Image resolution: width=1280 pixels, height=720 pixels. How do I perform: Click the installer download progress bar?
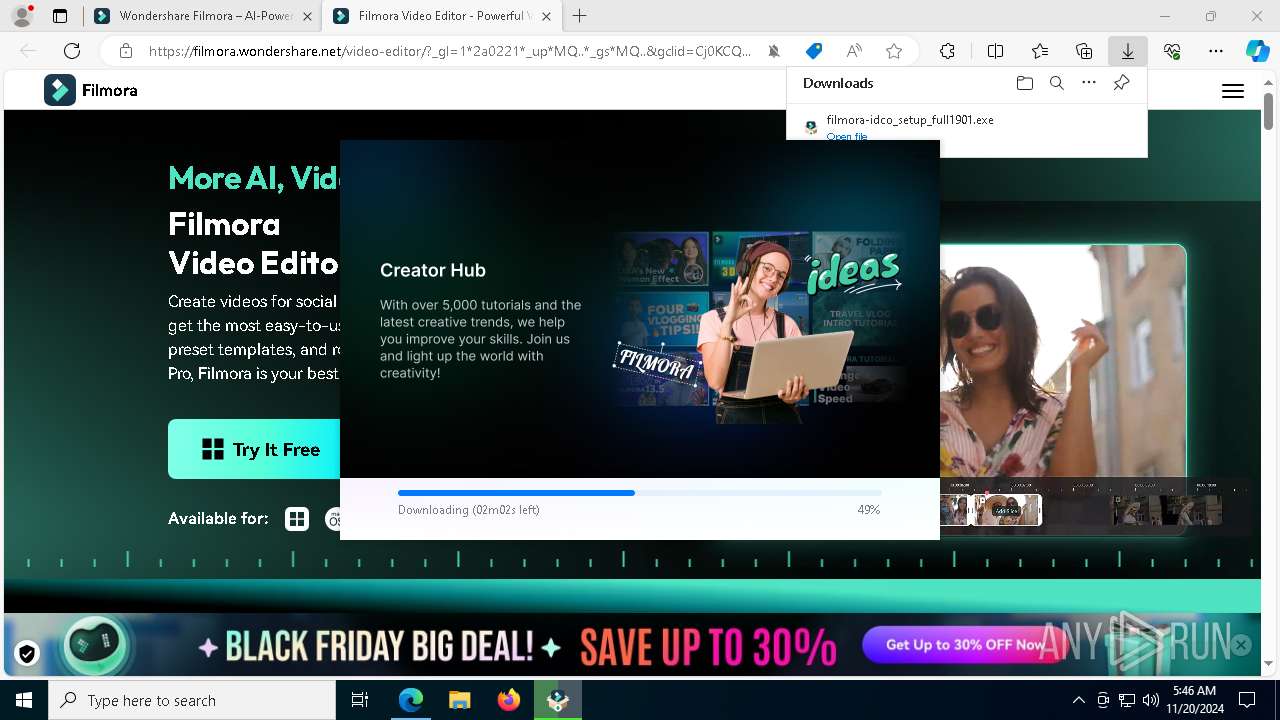pyautogui.click(x=640, y=492)
